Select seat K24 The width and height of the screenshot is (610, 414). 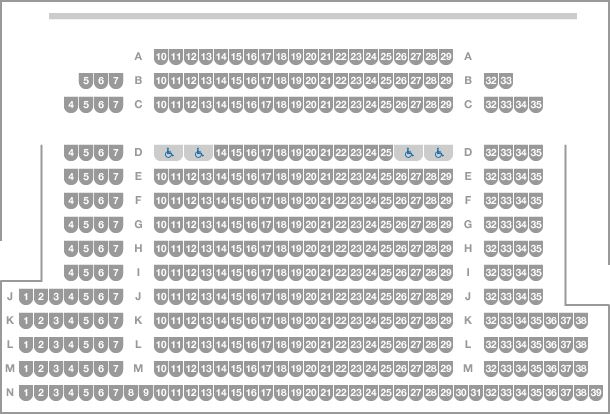(x=371, y=321)
